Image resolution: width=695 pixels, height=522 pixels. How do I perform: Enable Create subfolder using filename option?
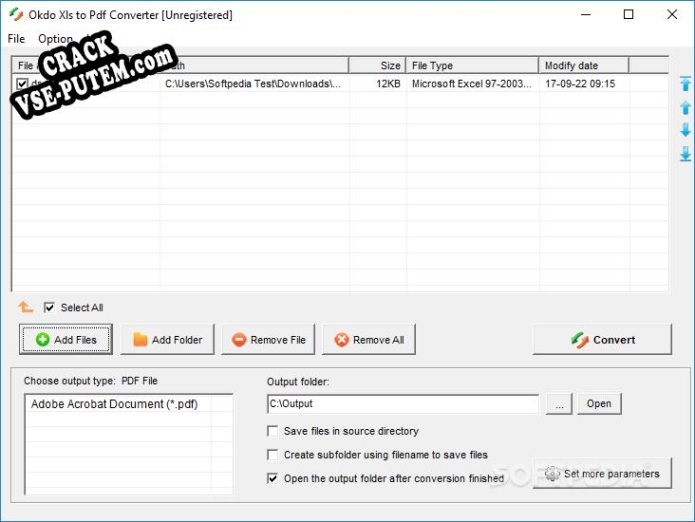[x=273, y=455]
